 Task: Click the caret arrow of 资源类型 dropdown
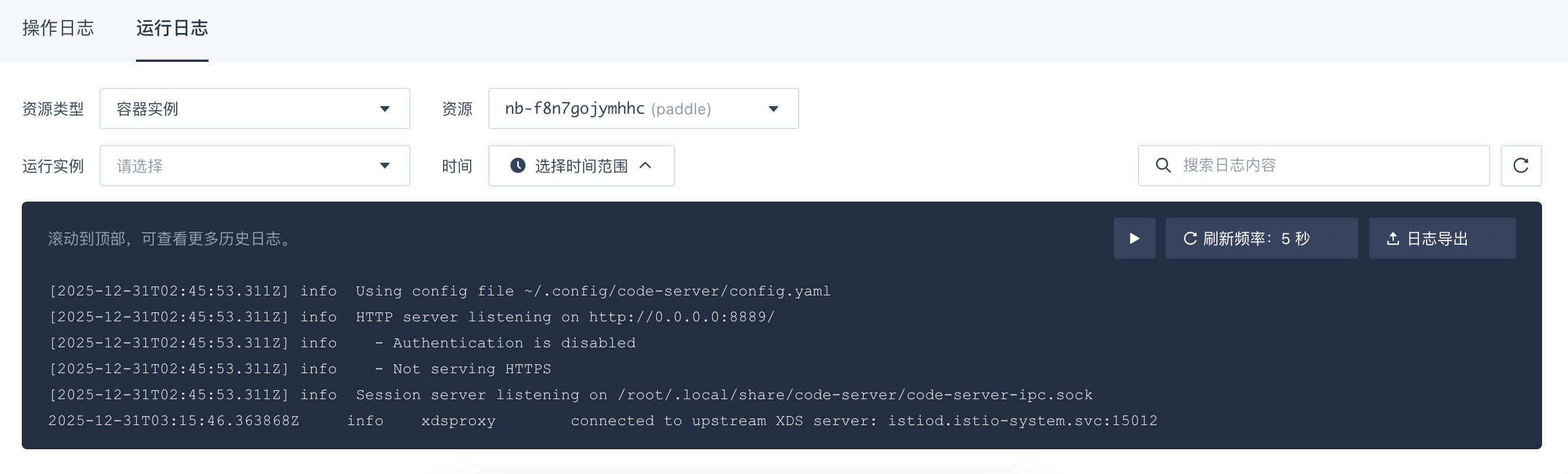pyautogui.click(x=385, y=109)
